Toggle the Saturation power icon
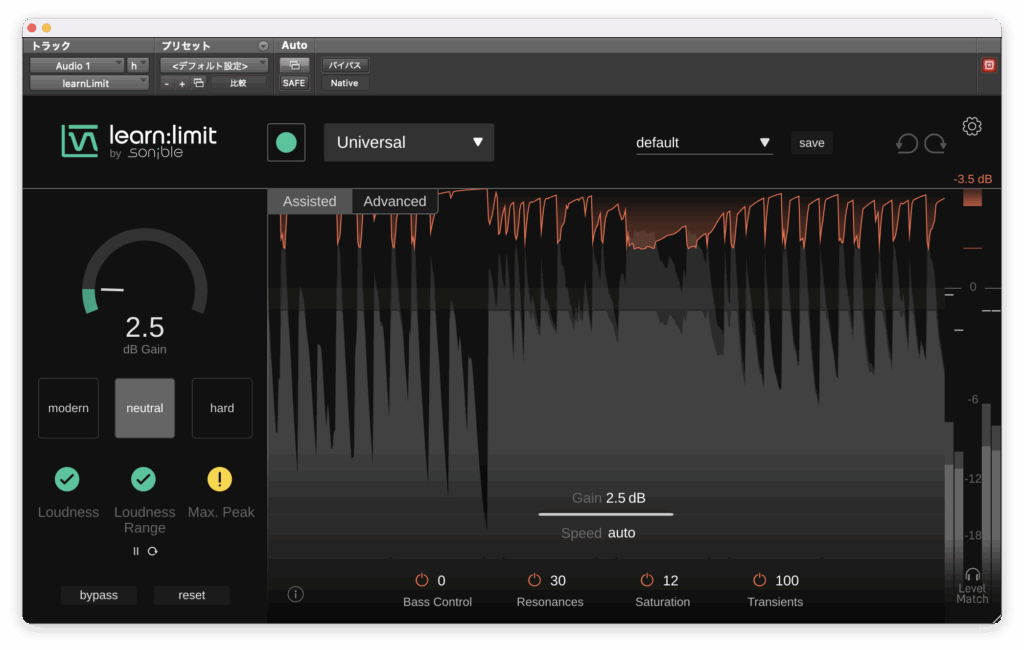This screenshot has width=1024, height=650. pyautogui.click(x=647, y=579)
